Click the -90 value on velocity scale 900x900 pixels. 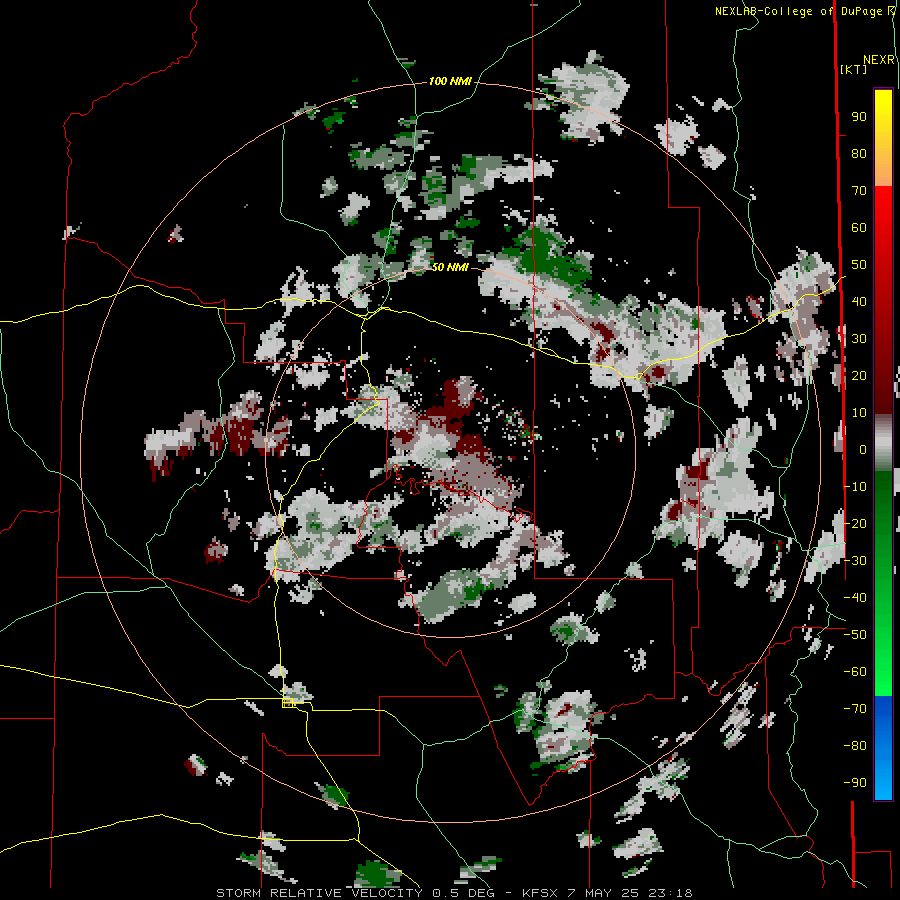click(855, 783)
